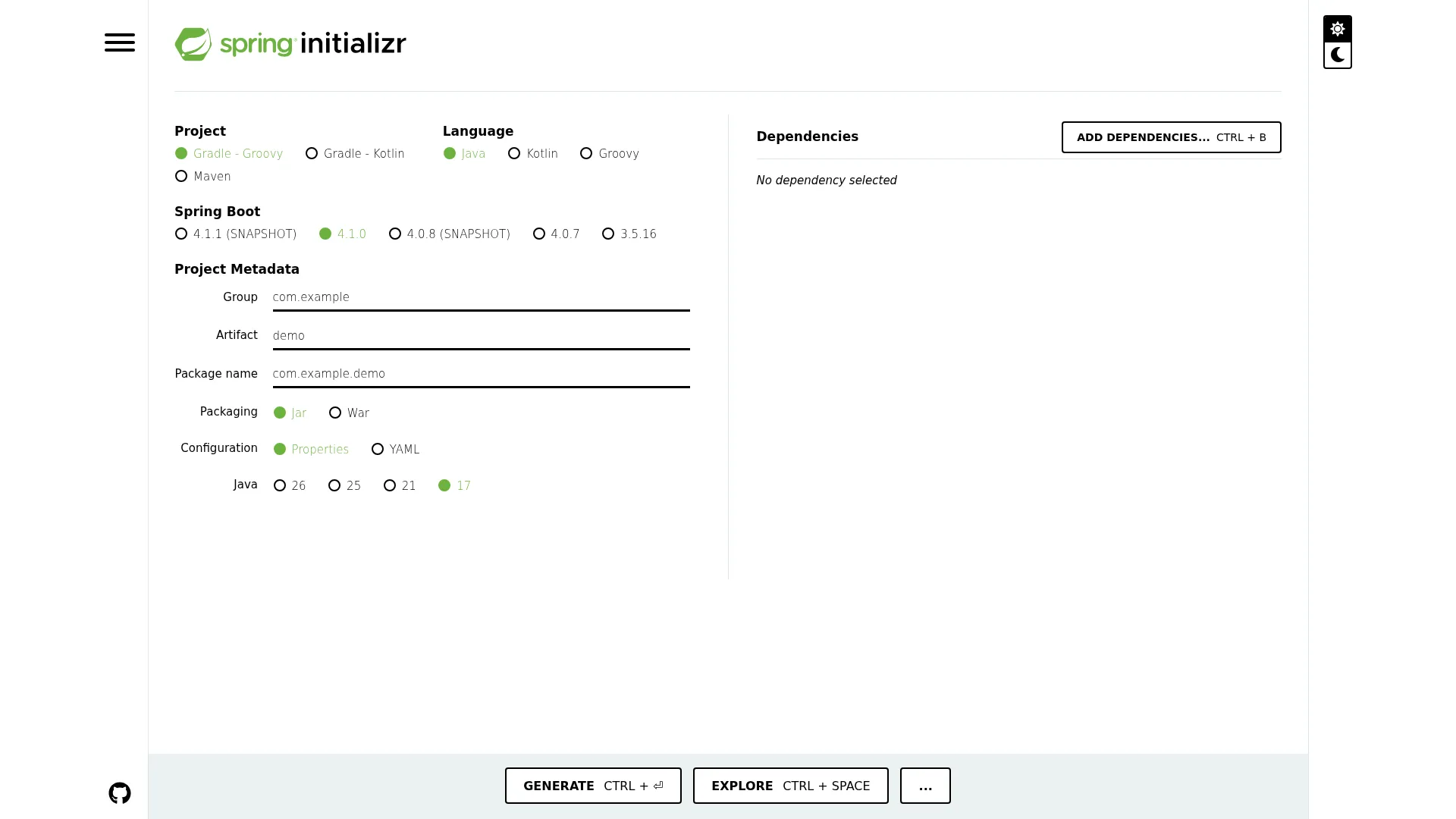
Task: Select Spring Boot 4.1.0
Action: (x=343, y=234)
